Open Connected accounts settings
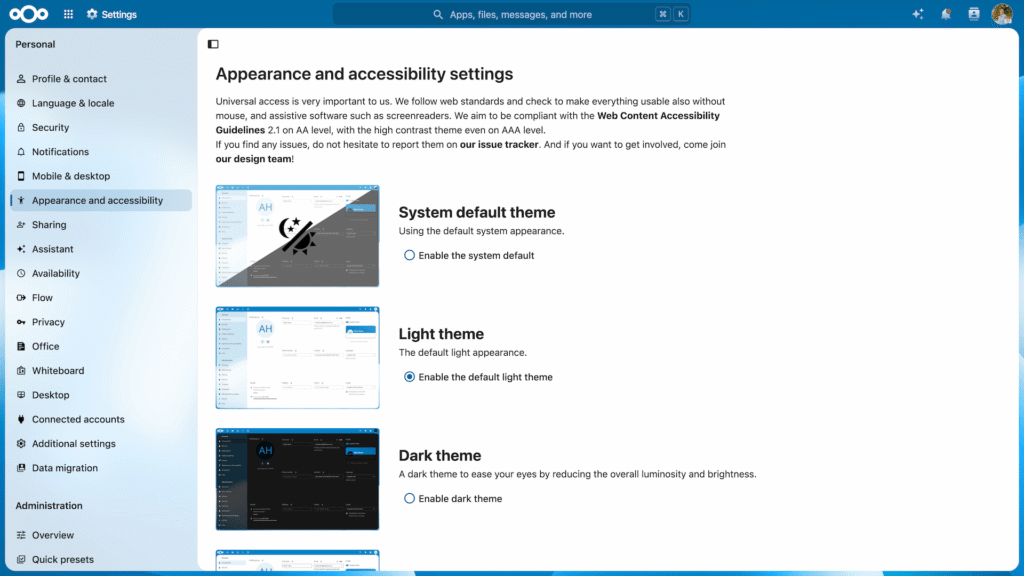 coord(101,419)
